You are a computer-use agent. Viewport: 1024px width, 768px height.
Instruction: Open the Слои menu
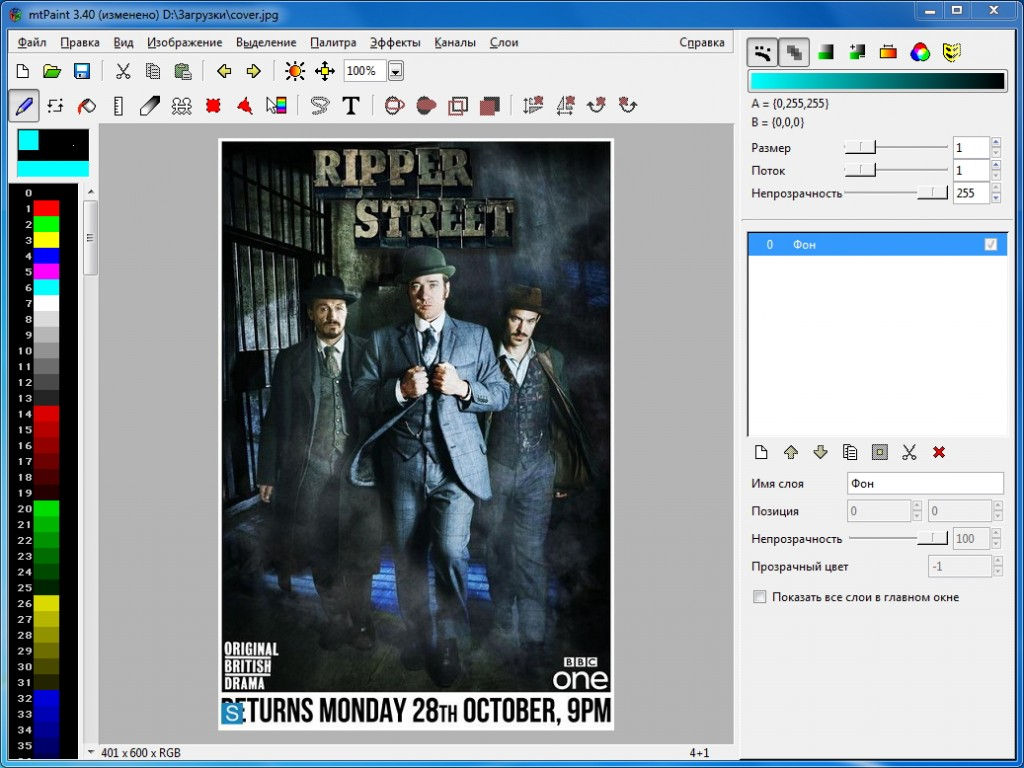click(504, 42)
